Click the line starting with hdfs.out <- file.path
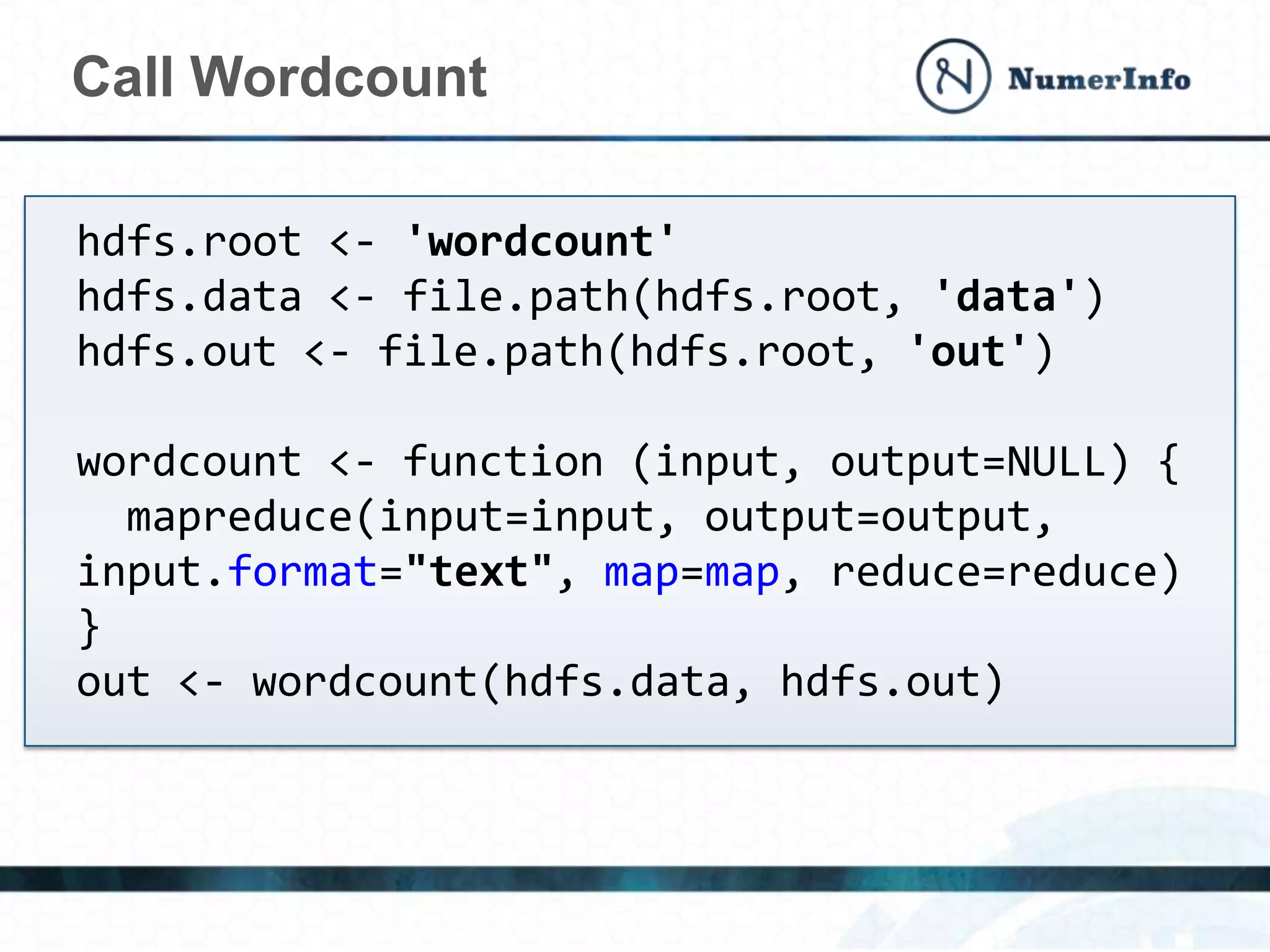1270x952 pixels. coord(564,353)
